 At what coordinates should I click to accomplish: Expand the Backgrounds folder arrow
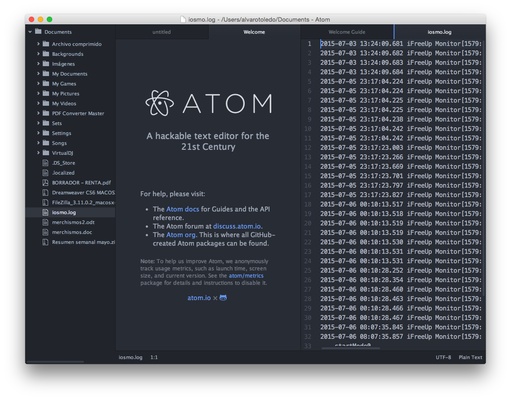click(38, 54)
